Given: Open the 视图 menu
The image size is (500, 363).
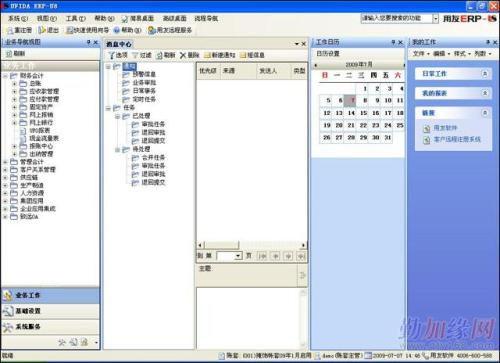Looking at the screenshot, I should click(47, 19).
